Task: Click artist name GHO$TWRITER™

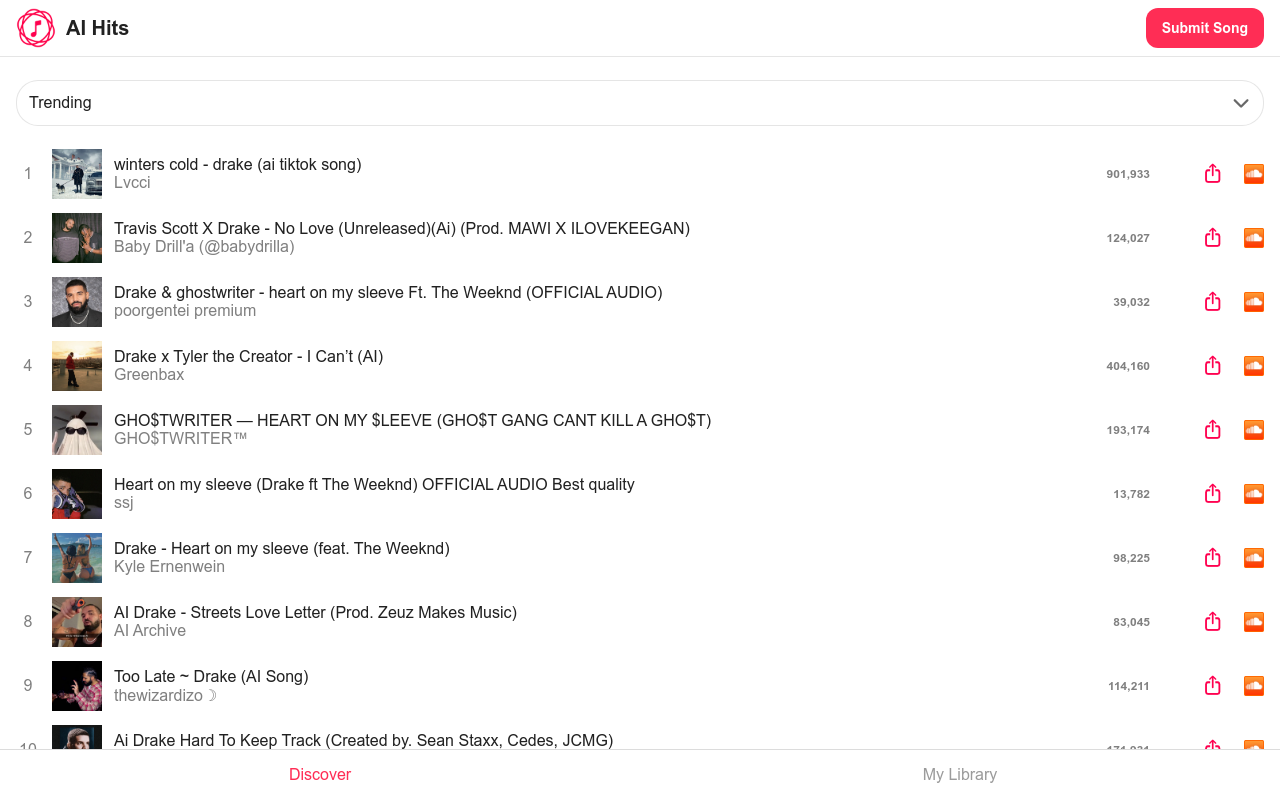Action: 180,438
